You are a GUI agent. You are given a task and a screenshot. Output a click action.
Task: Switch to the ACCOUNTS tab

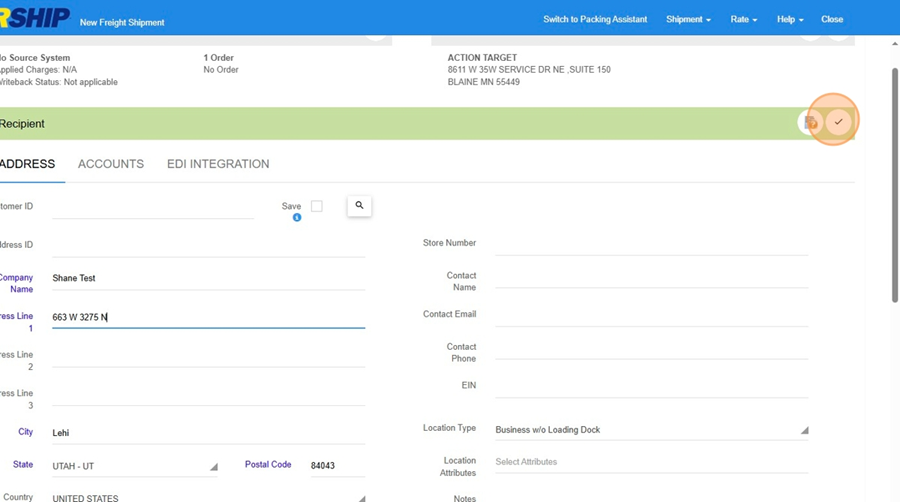click(x=111, y=164)
